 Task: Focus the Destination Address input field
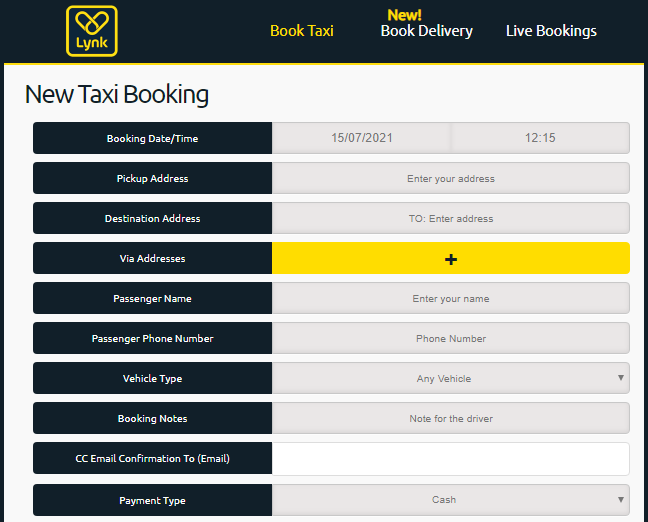pos(451,218)
